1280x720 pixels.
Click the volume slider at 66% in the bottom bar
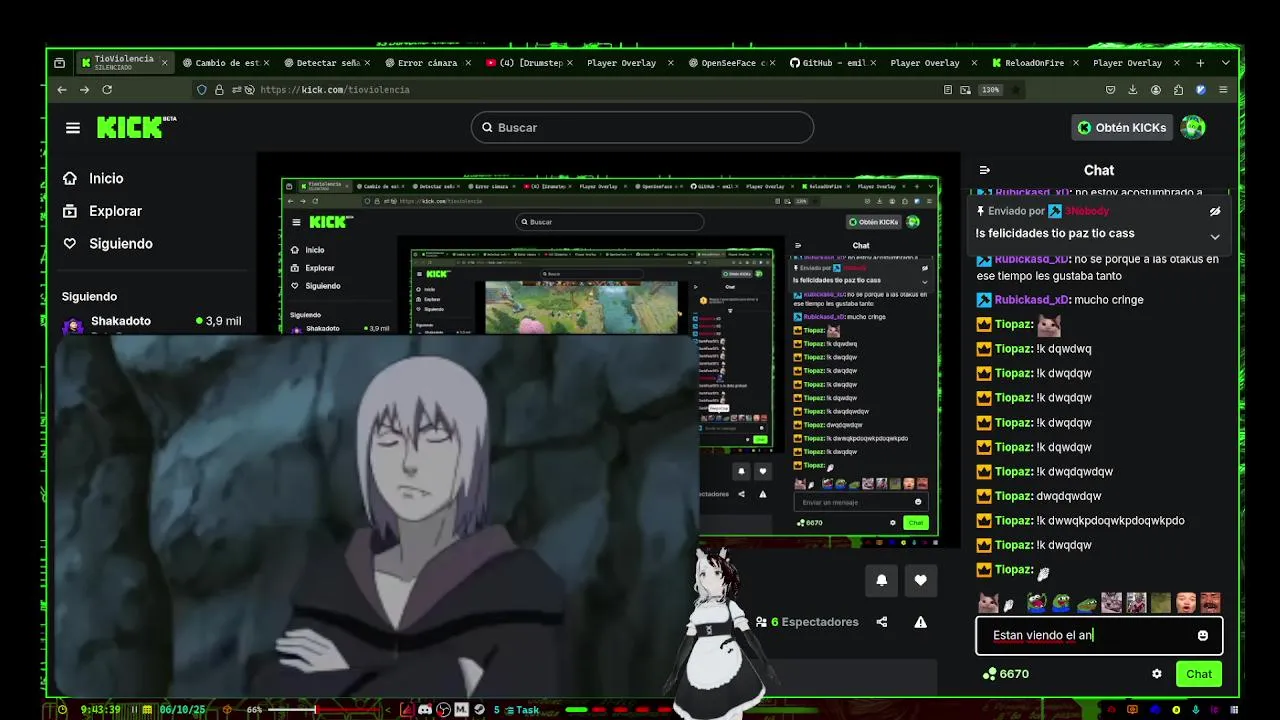coord(322,710)
